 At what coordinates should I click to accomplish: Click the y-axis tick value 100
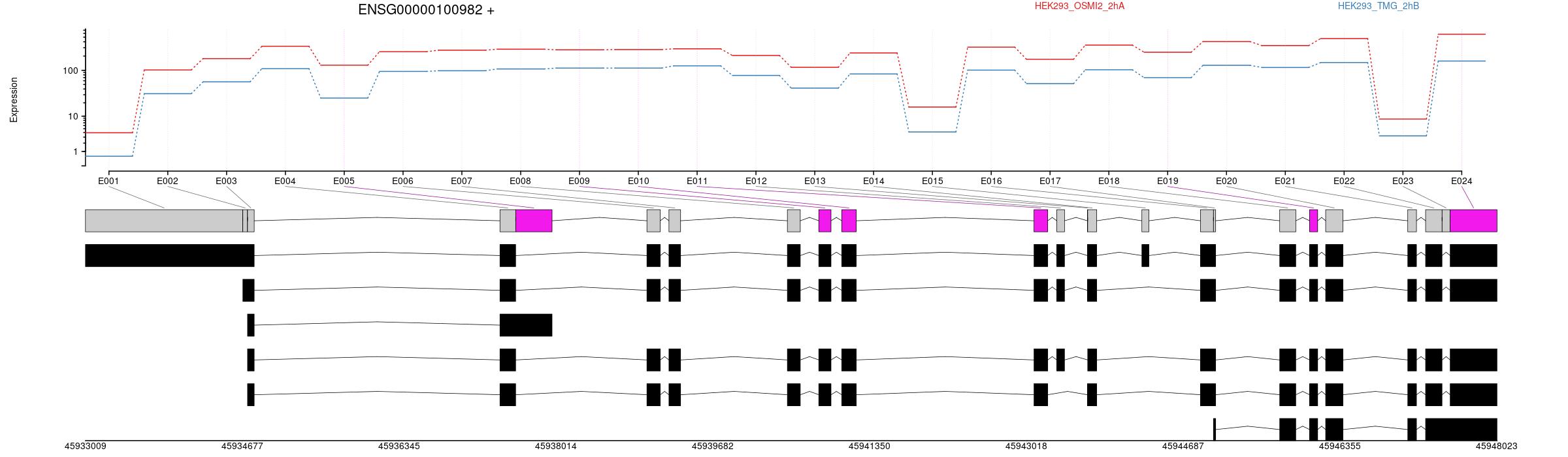coord(71,71)
